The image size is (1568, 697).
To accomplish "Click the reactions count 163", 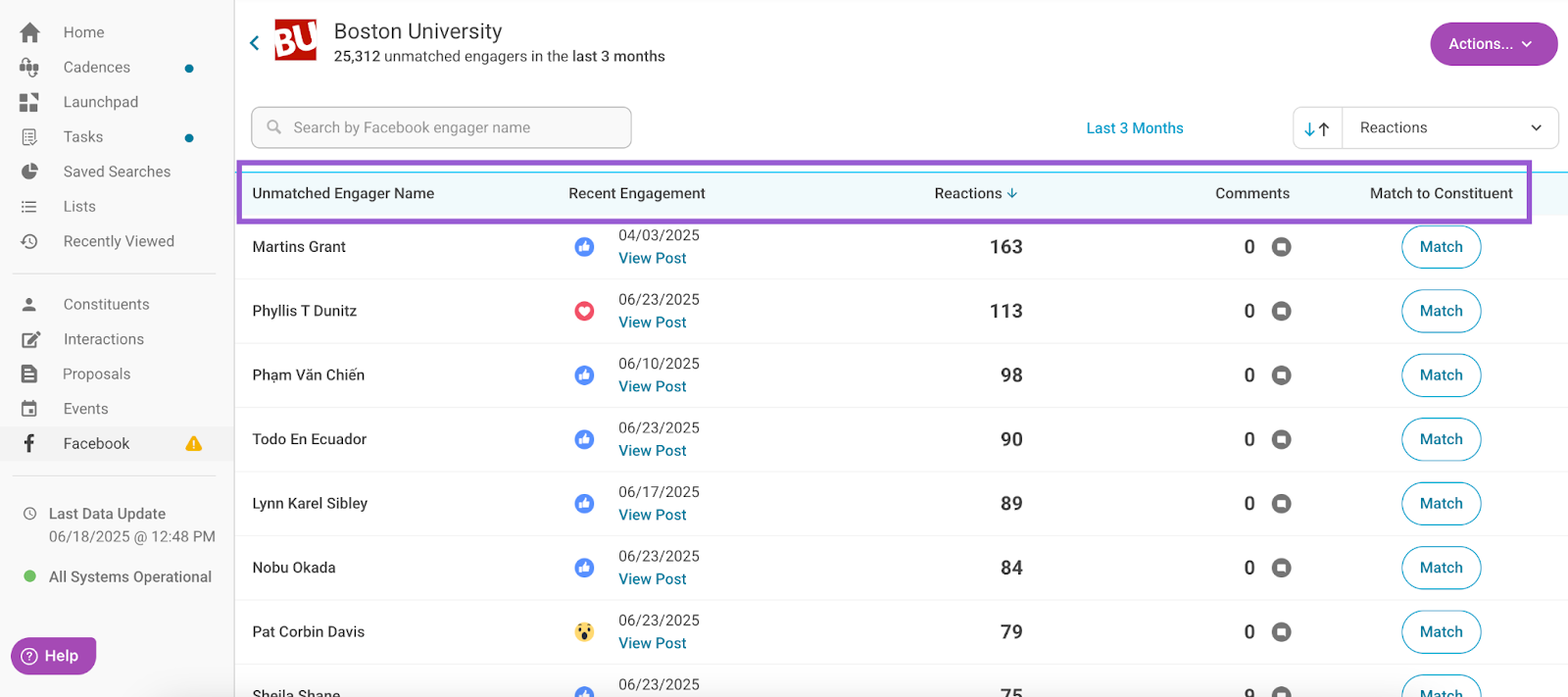I will click(x=1005, y=247).
